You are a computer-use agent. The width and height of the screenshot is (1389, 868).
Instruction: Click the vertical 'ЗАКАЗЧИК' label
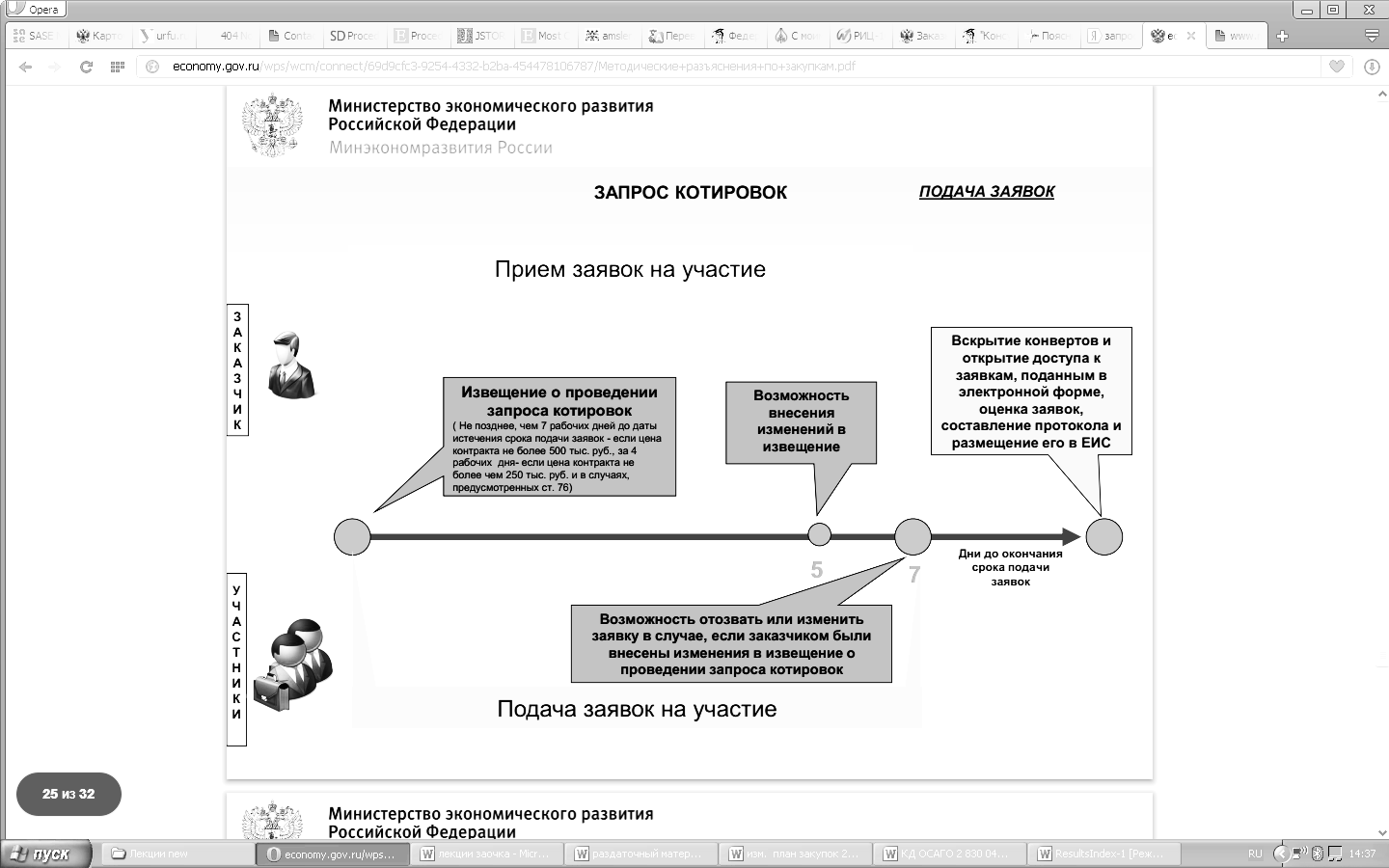tap(237, 370)
